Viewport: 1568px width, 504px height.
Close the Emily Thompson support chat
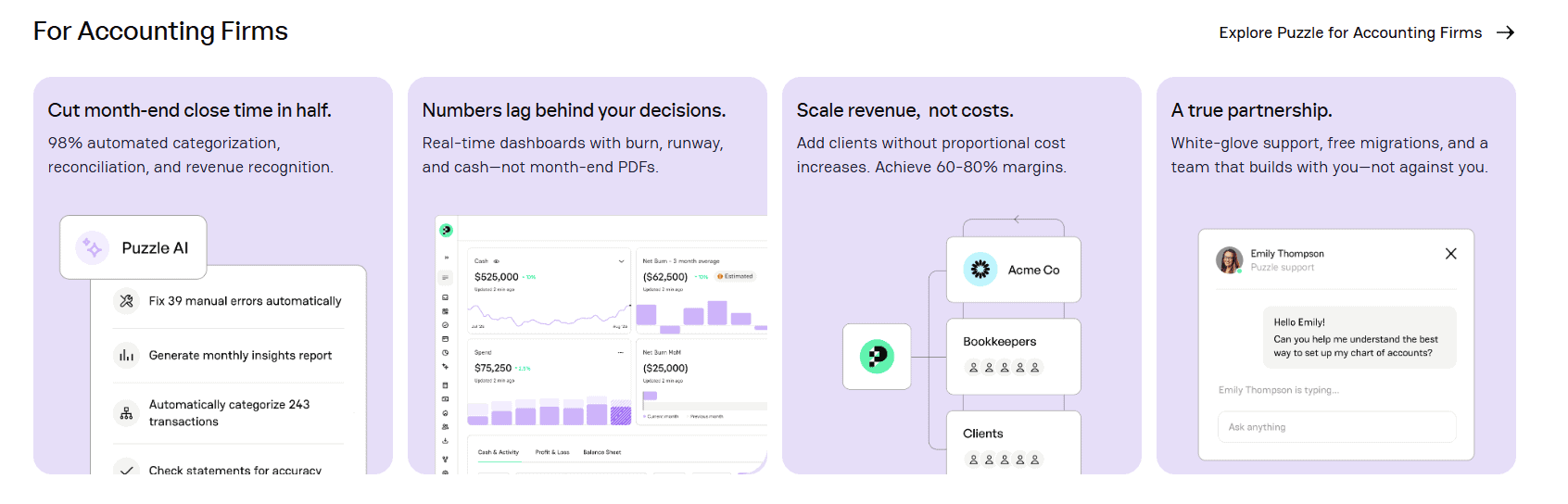[x=1451, y=254]
